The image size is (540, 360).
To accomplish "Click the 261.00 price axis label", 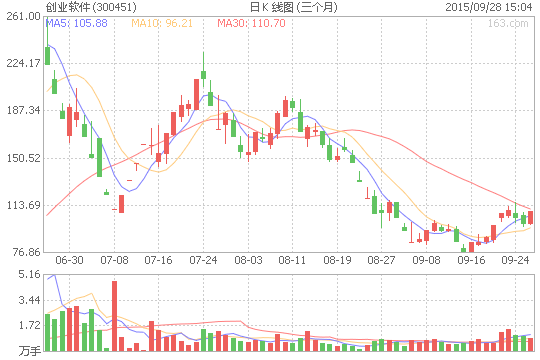I will tap(23, 16).
